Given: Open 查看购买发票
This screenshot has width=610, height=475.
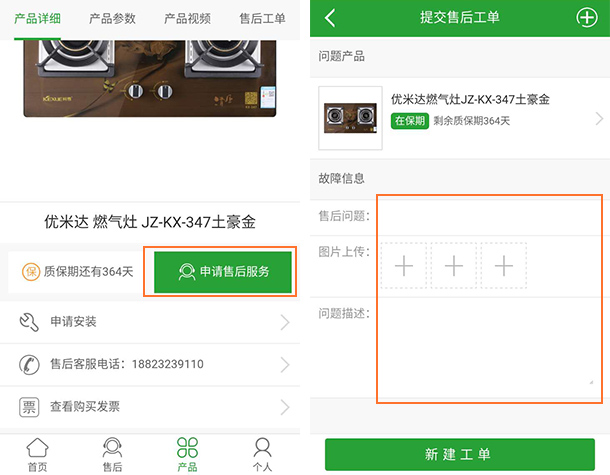Looking at the screenshot, I should [x=150, y=407].
